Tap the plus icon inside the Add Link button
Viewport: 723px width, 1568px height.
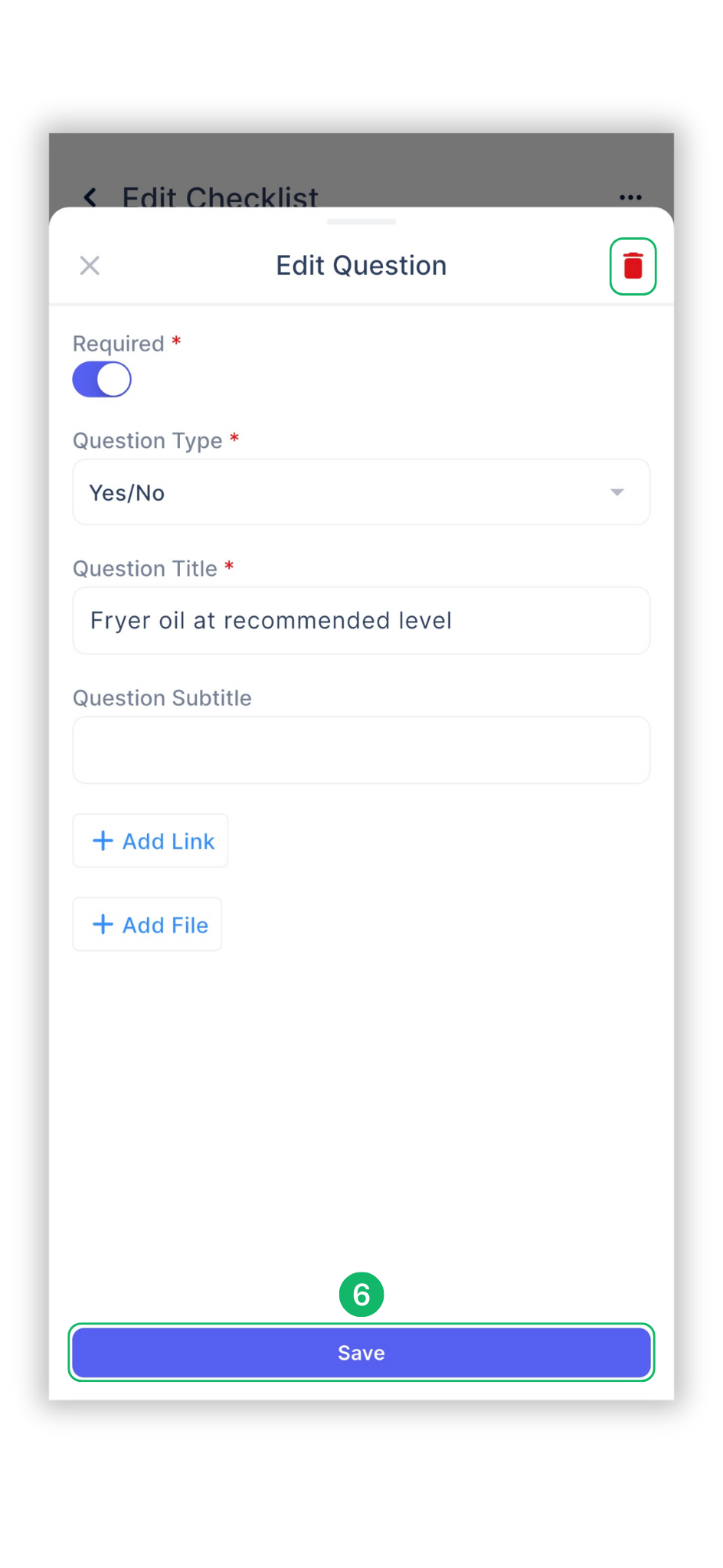(103, 840)
